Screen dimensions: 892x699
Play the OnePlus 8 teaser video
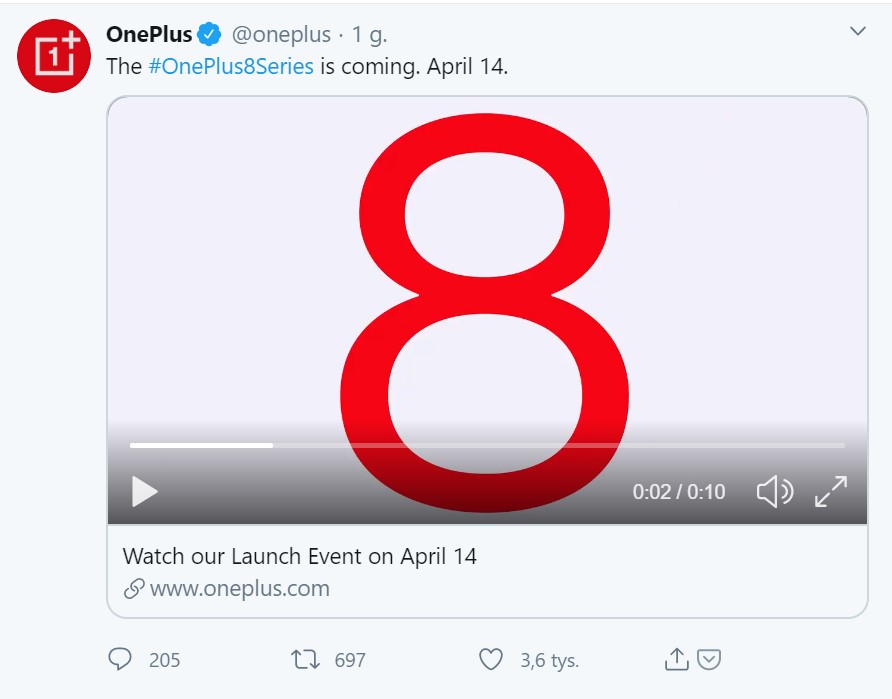144,491
